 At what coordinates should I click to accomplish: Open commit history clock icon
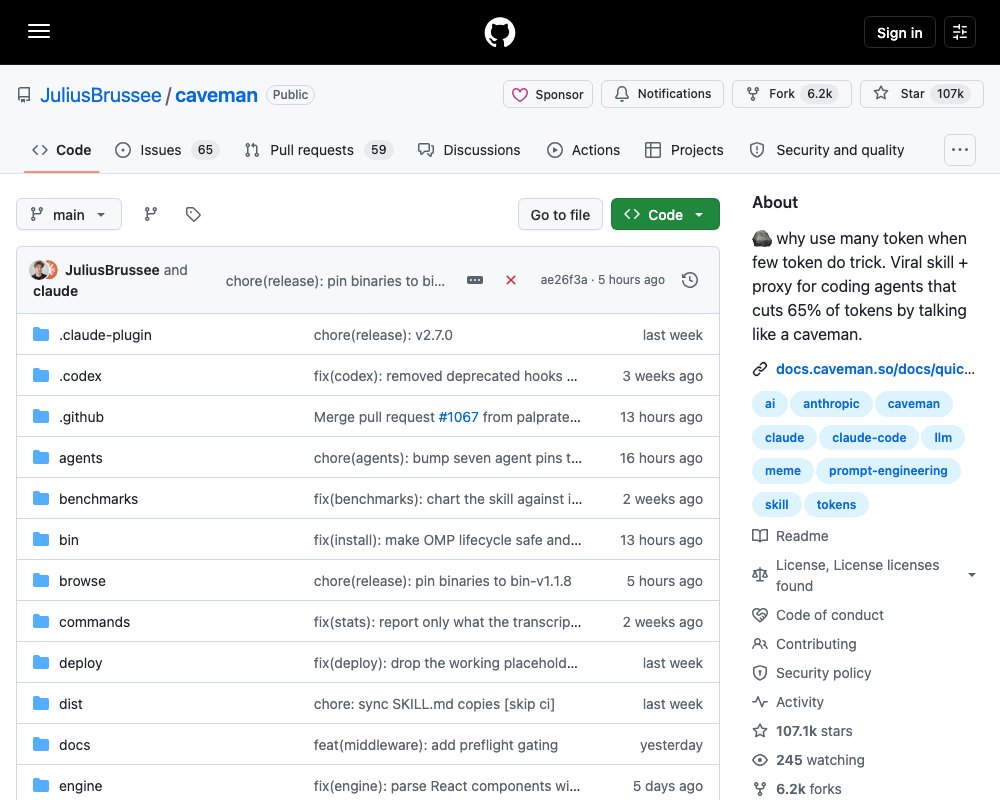coord(689,280)
